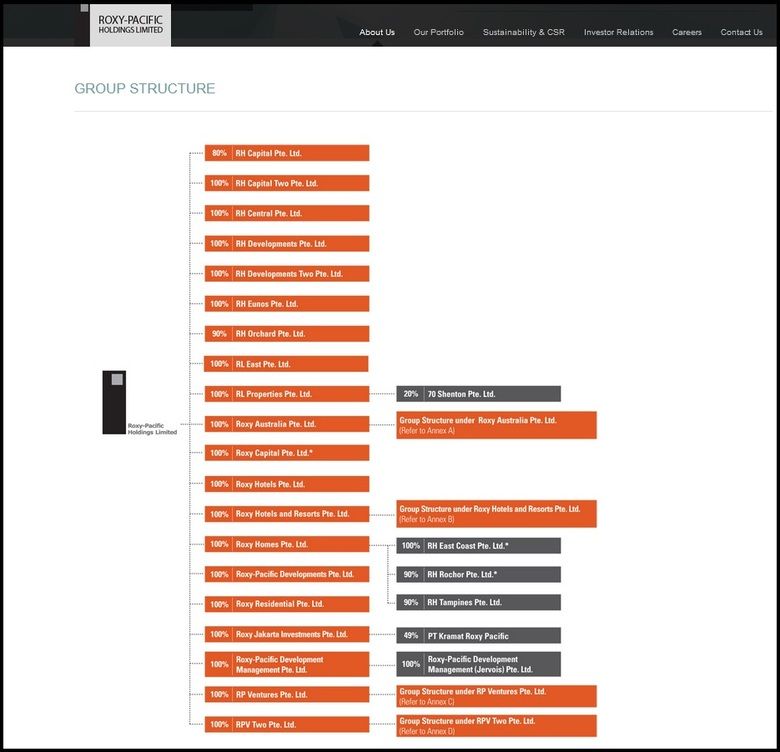
Task: Navigate to the Careers page
Action: [686, 32]
